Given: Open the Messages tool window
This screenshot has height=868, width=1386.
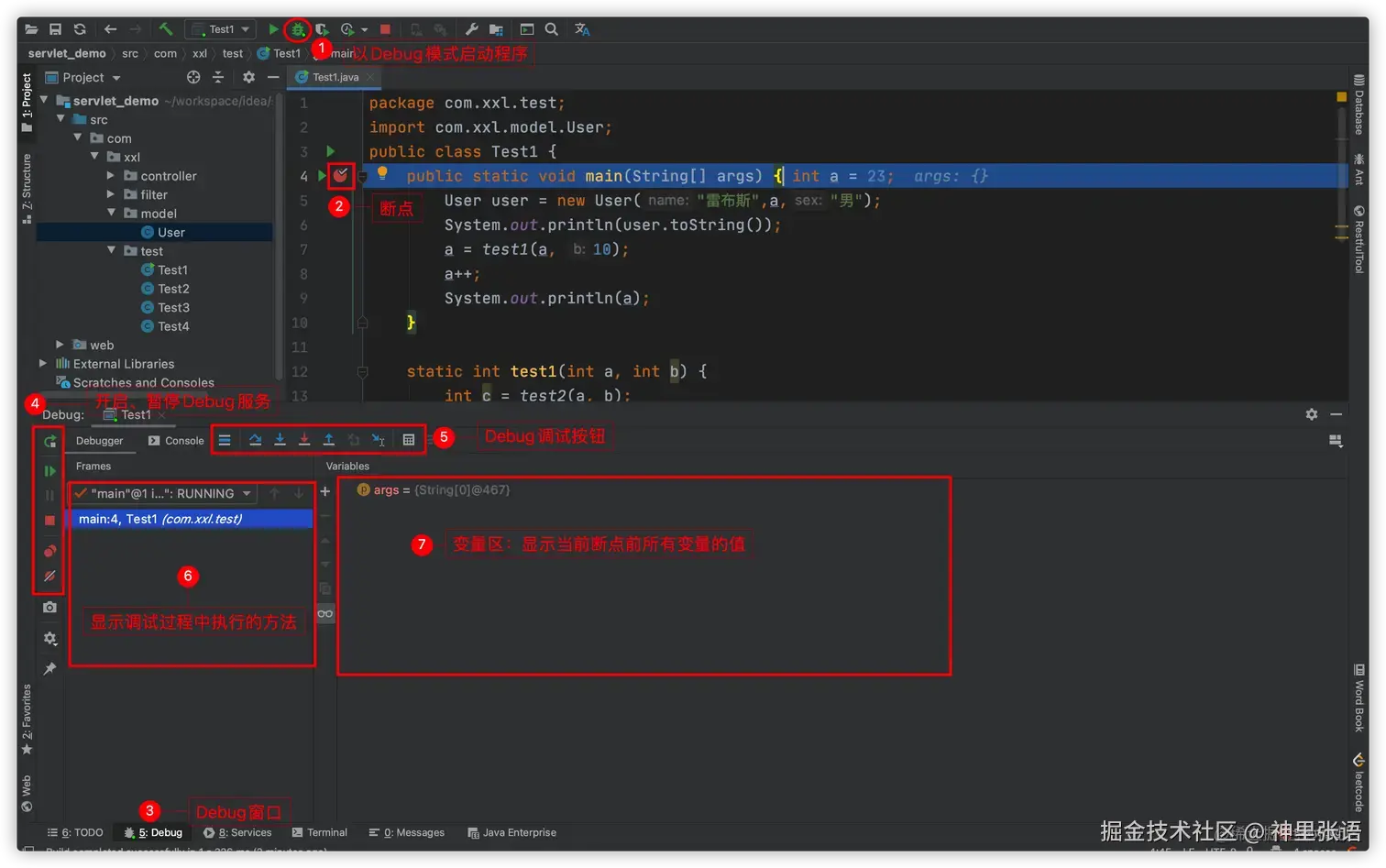Looking at the screenshot, I should coord(407,832).
